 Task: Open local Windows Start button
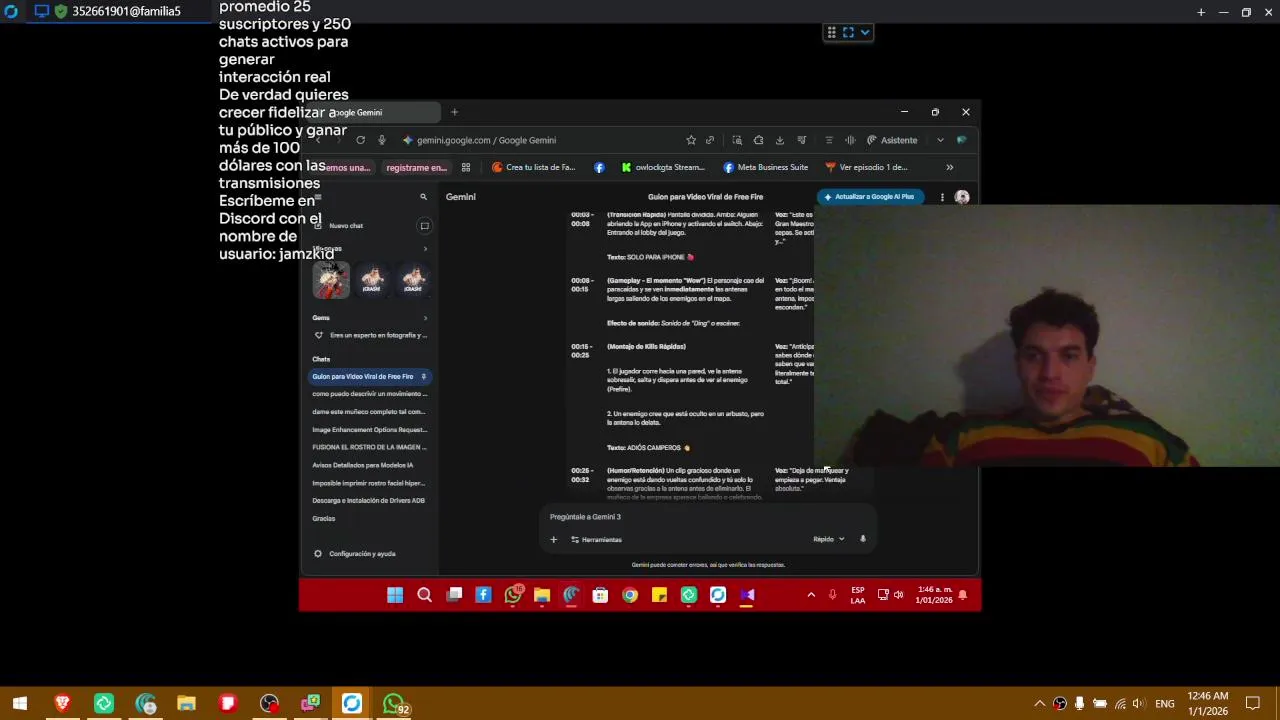(x=20, y=704)
